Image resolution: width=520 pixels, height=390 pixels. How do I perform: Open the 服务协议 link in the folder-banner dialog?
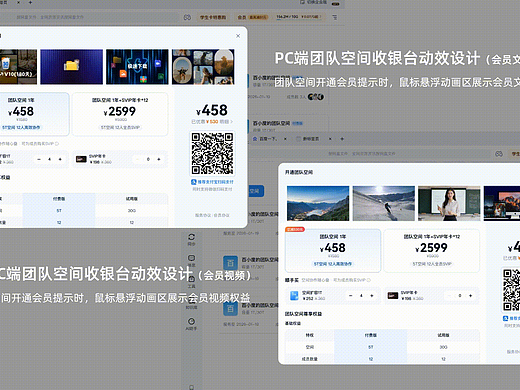coord(203,215)
